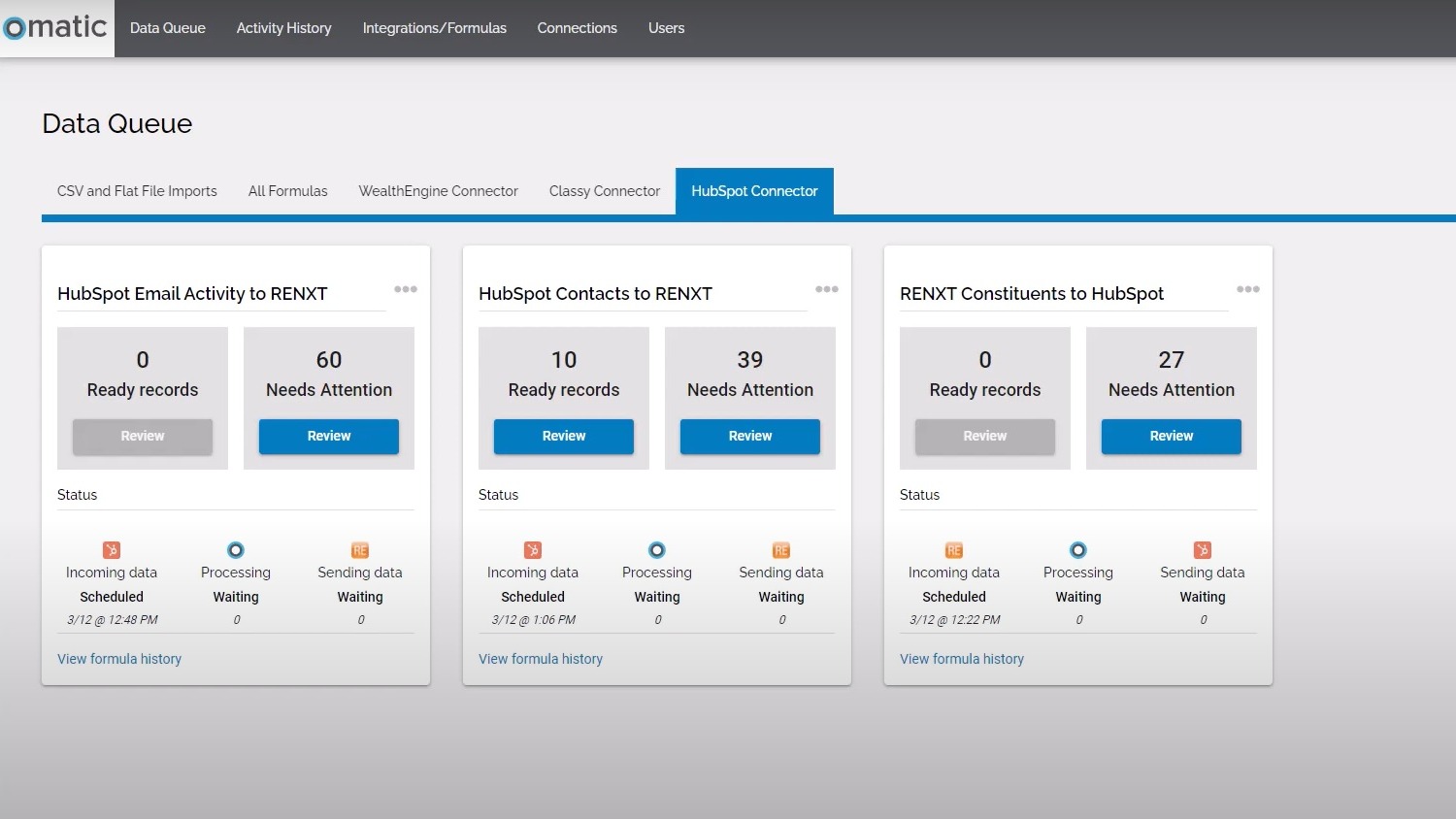
Task: Click the HubSpot incoming data icon on Email Activity card
Action: tap(111, 549)
